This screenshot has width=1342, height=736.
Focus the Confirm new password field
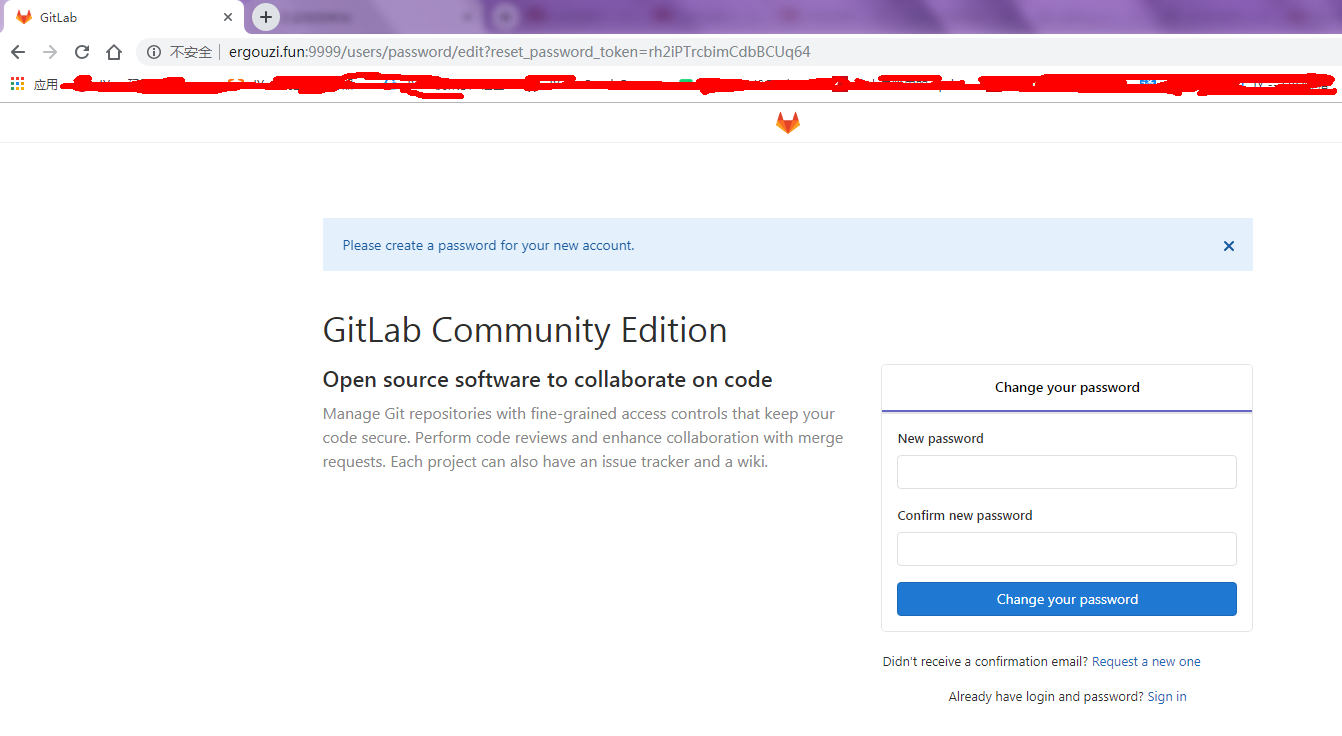coord(1067,549)
